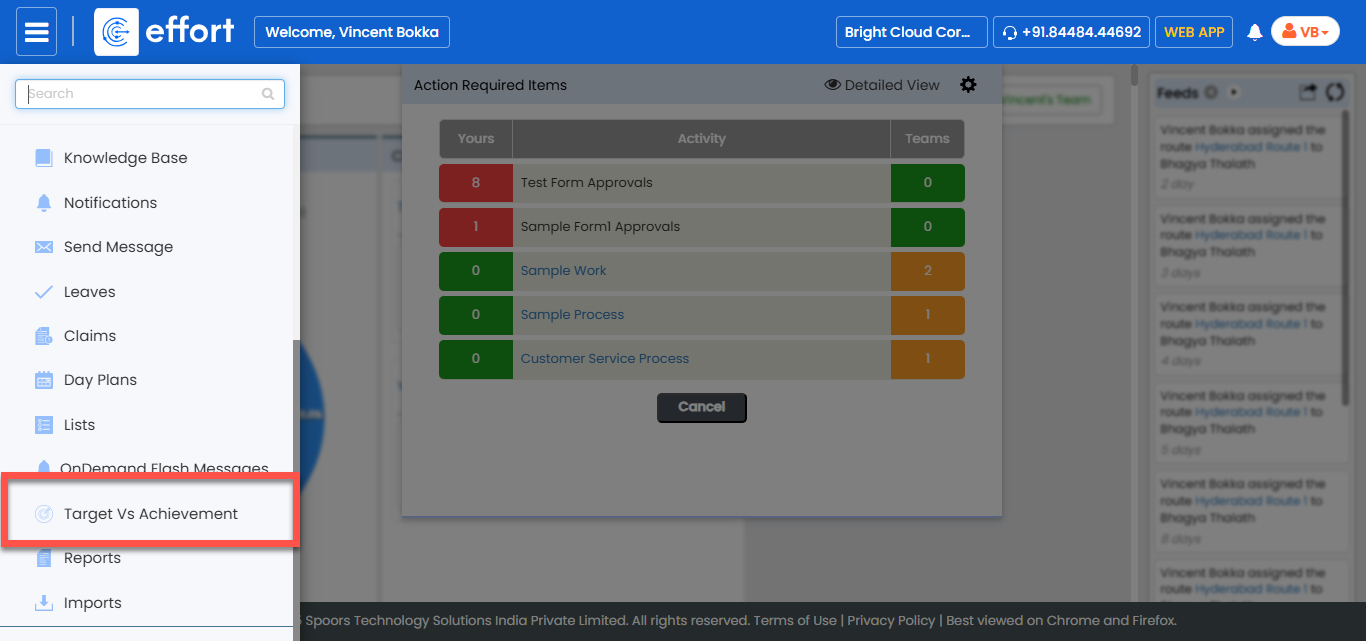Expand the VB user profile dropdown
The height and width of the screenshot is (641, 1366).
[x=1305, y=32]
